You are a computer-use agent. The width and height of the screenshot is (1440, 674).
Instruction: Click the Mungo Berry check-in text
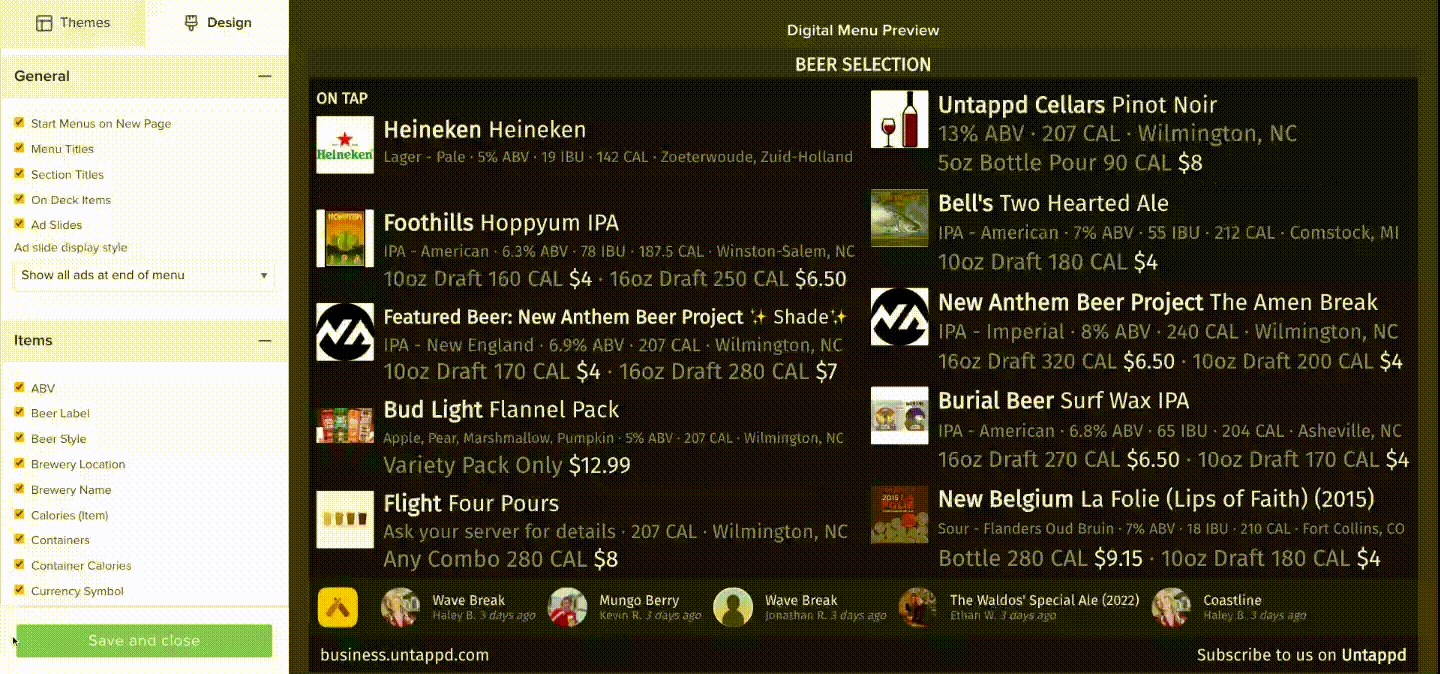point(639,601)
